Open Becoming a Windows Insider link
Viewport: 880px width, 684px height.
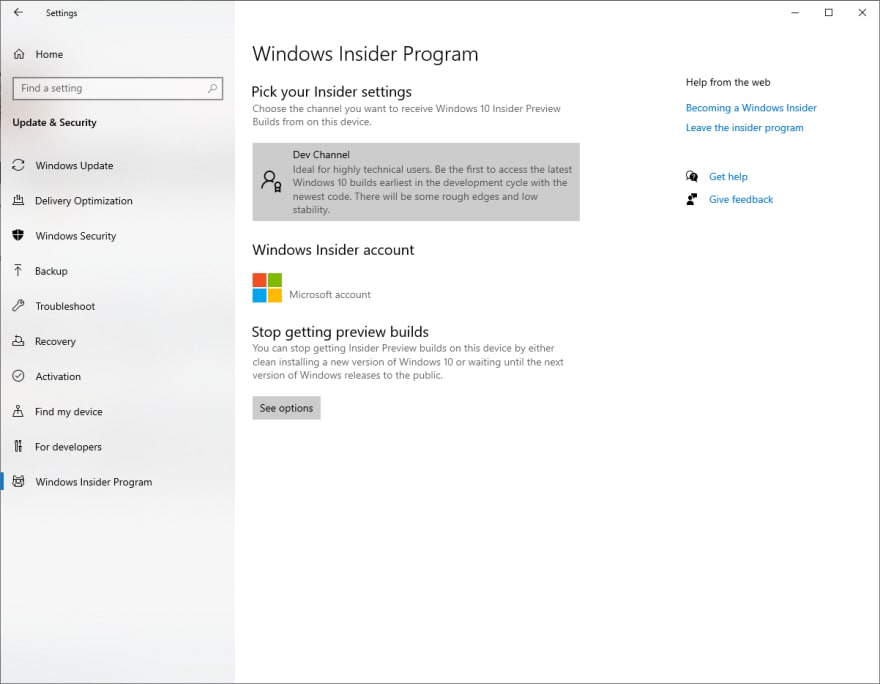tap(751, 108)
